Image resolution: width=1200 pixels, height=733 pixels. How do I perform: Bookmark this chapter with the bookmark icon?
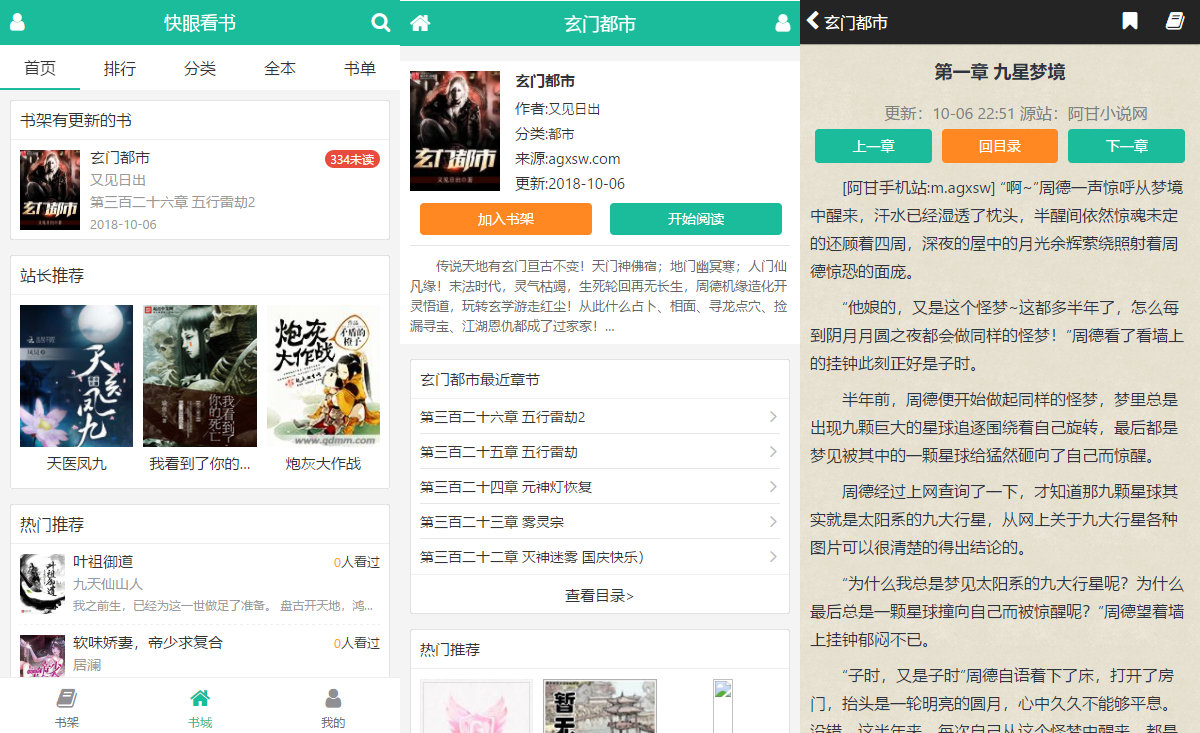1130,21
